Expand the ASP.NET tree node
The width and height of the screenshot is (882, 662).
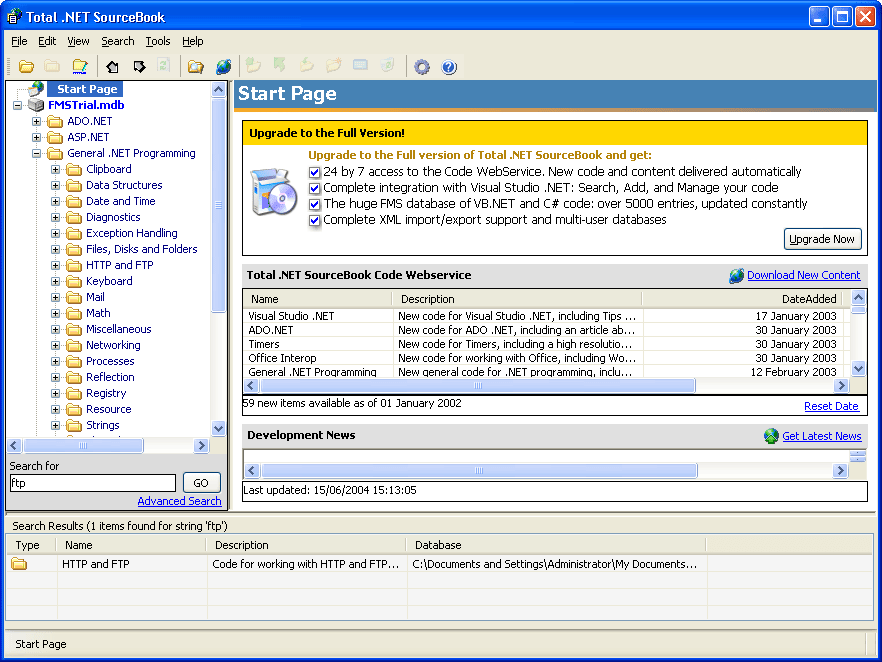37,137
